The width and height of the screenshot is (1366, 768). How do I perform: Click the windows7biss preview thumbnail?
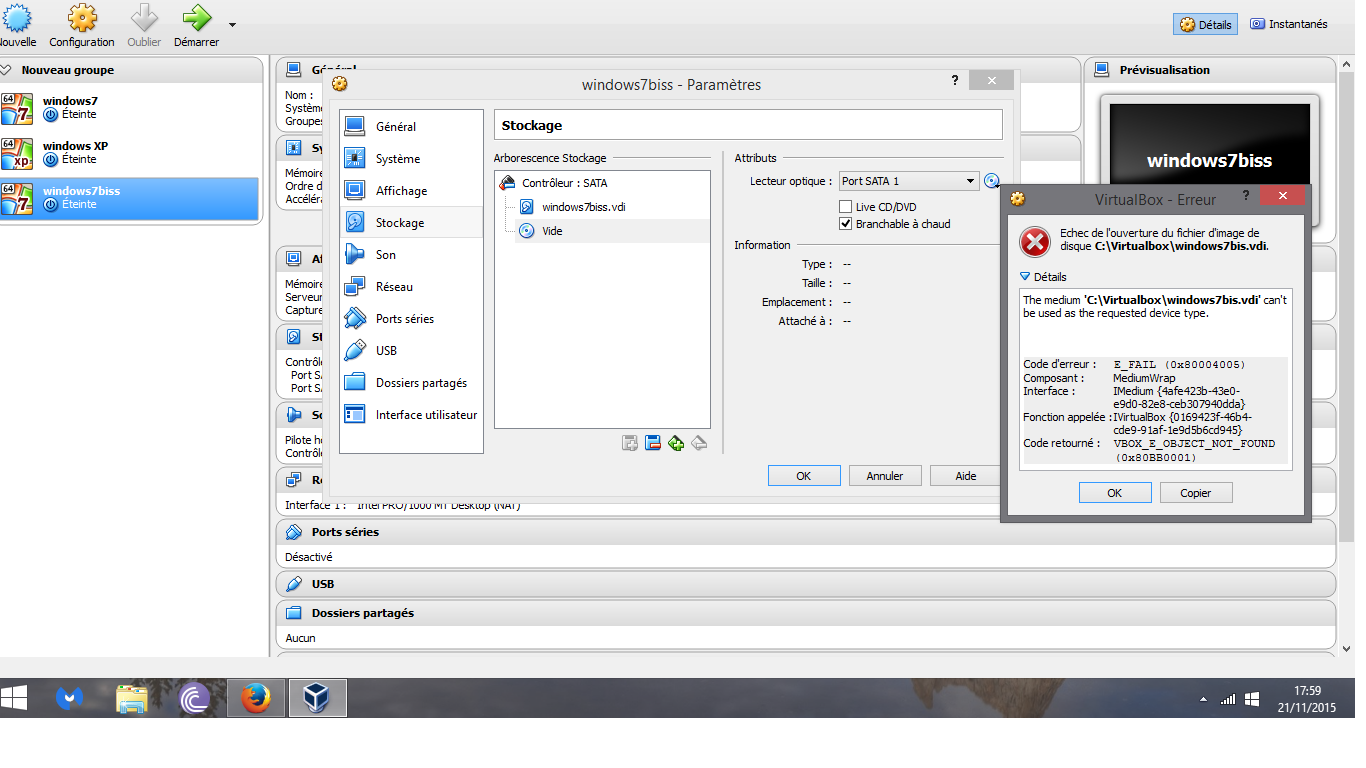(x=1209, y=160)
